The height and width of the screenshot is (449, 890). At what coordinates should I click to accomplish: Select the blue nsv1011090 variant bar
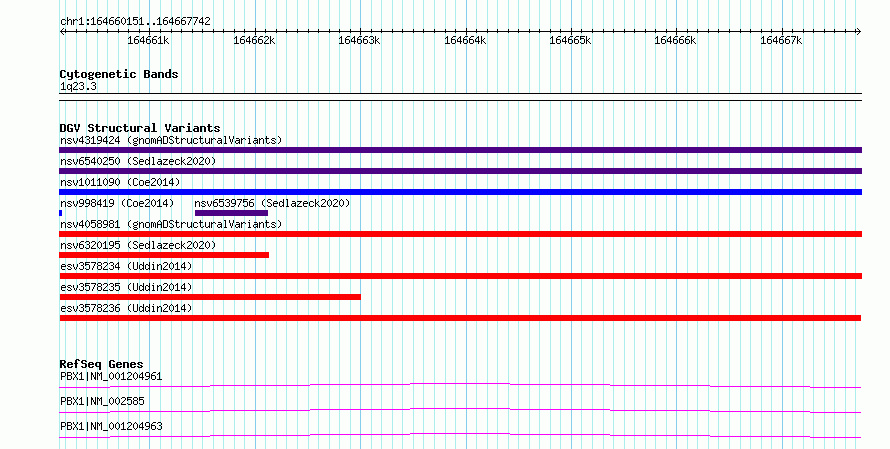(460, 192)
